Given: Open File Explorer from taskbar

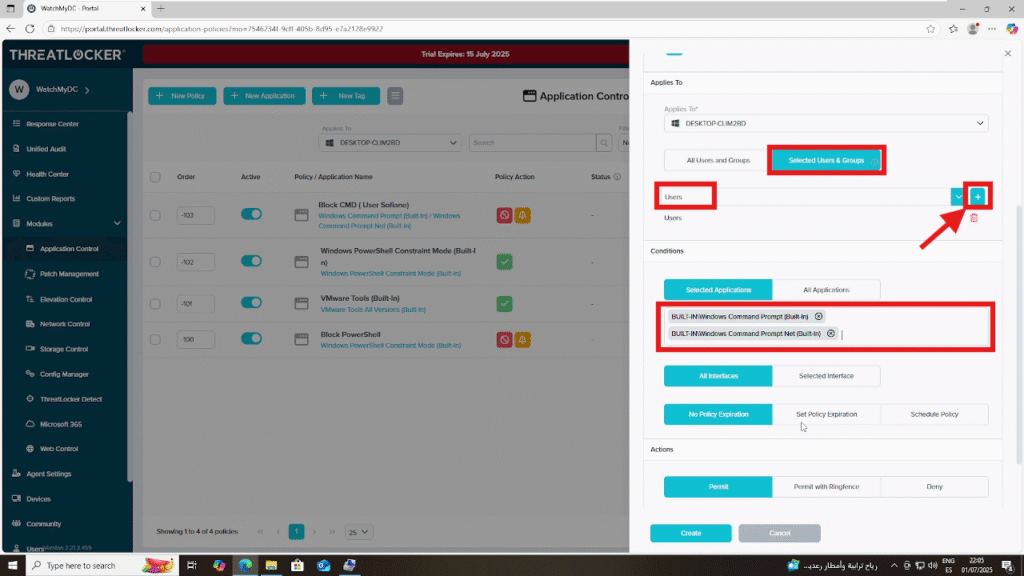Looking at the screenshot, I should [x=271, y=566].
